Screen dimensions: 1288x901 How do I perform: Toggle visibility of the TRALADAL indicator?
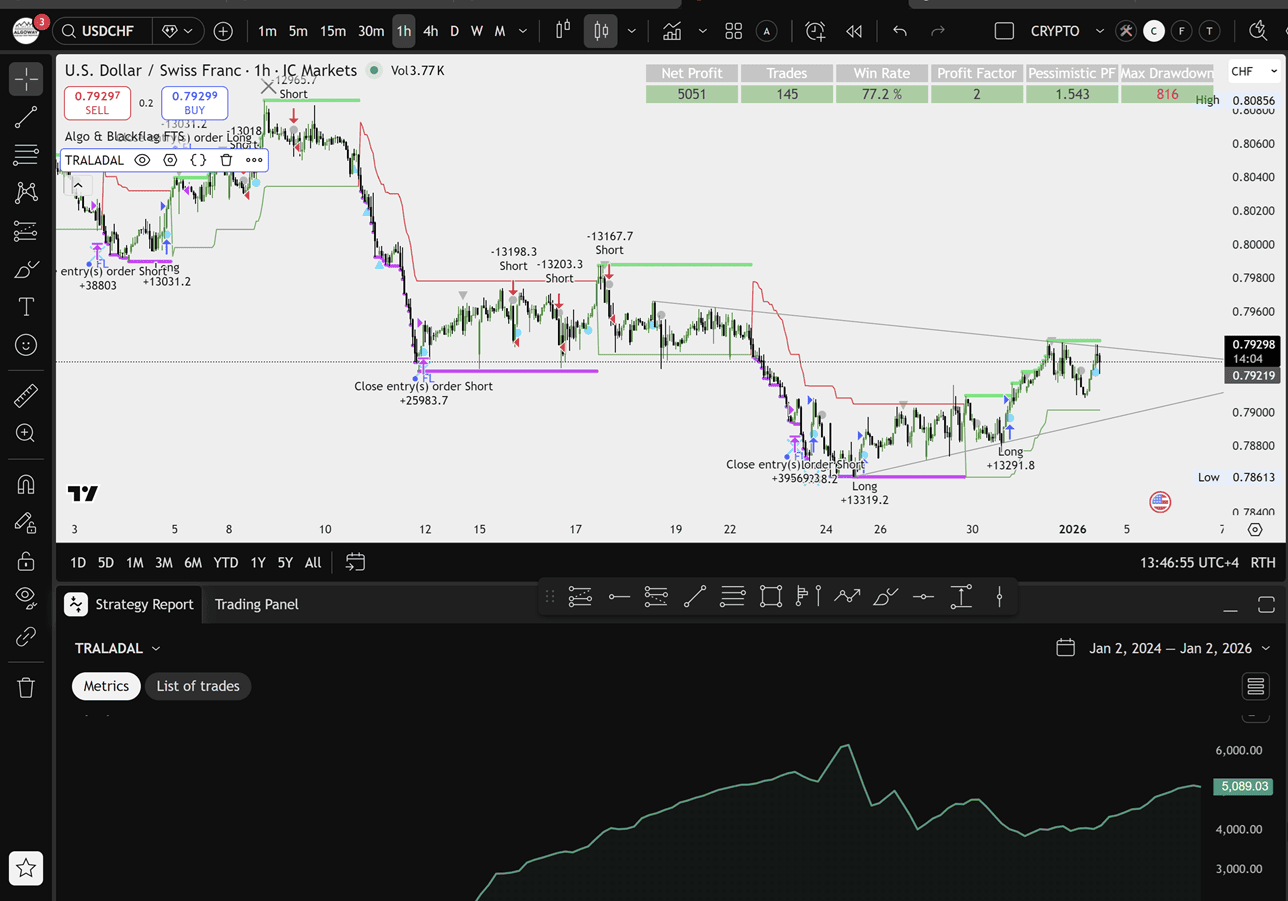[x=142, y=160]
